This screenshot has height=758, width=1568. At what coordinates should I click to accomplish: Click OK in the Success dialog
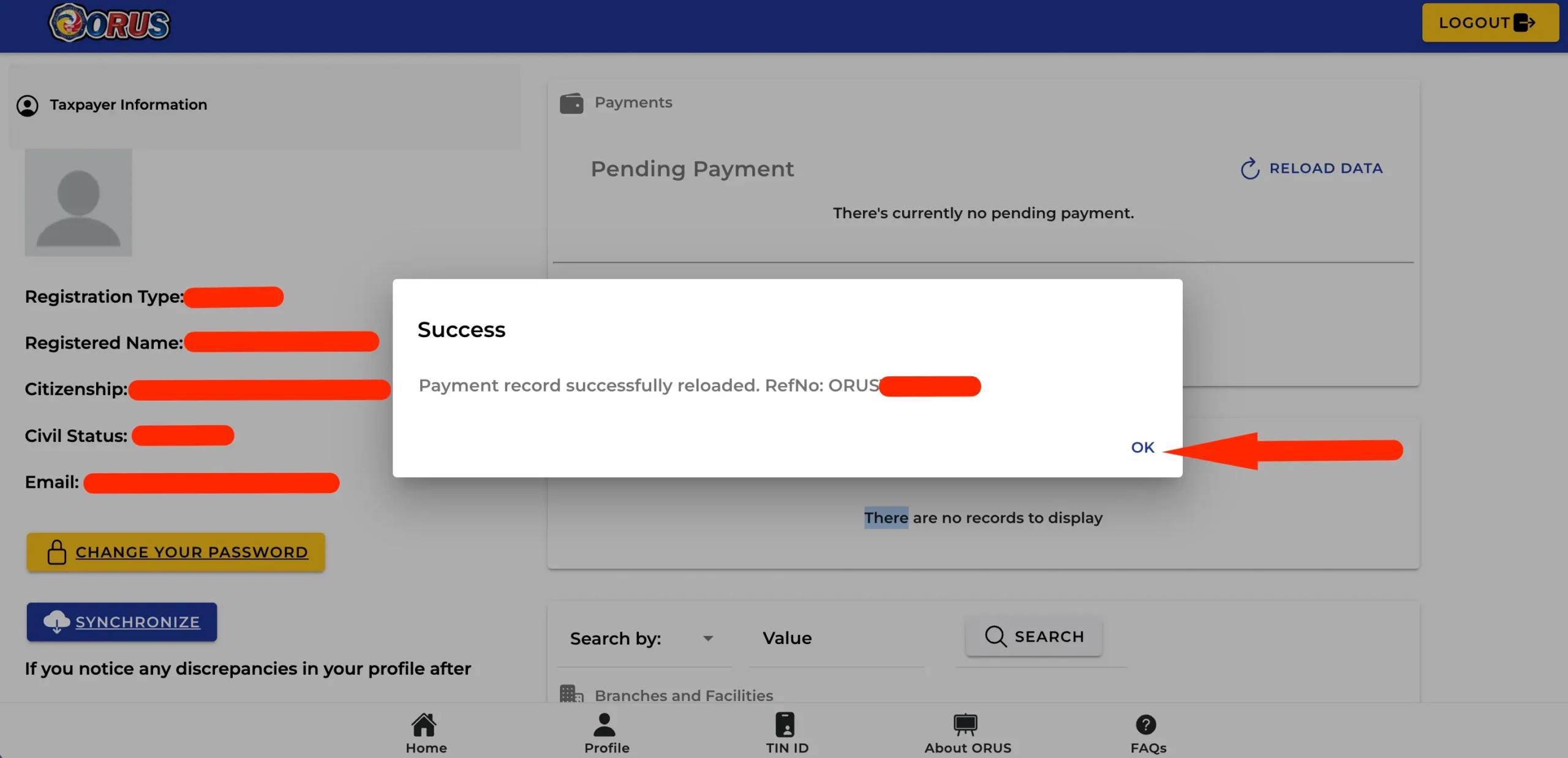1142,447
